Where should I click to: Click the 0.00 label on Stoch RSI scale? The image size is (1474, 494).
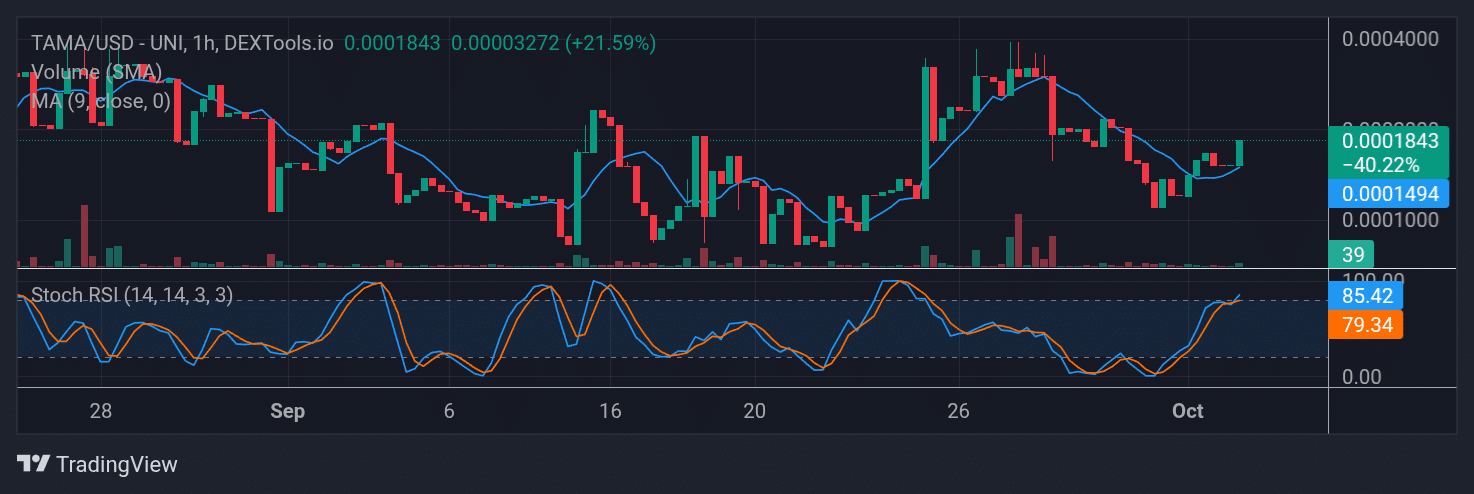1364,376
